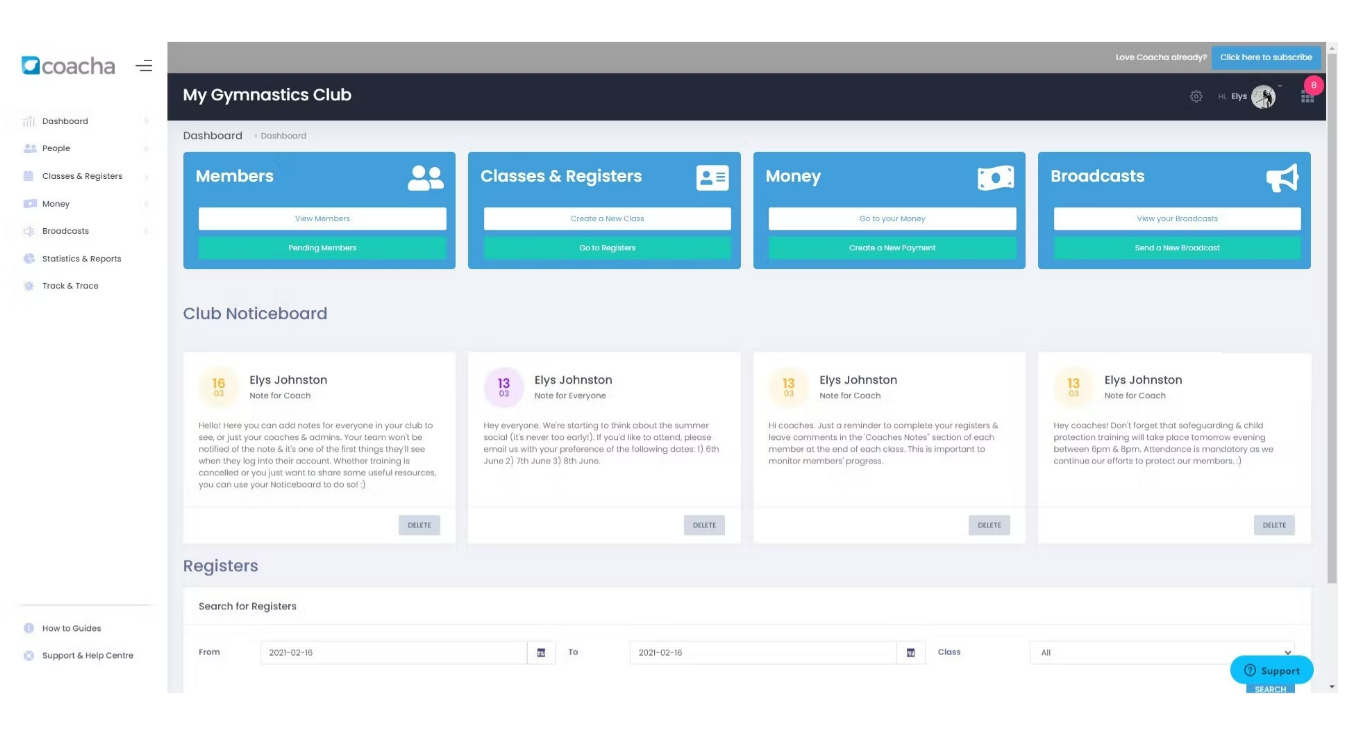Image resolution: width=1348 pixels, height=735 pixels.
Task: Click the people icon on the Members card
Action: pyautogui.click(x=424, y=177)
